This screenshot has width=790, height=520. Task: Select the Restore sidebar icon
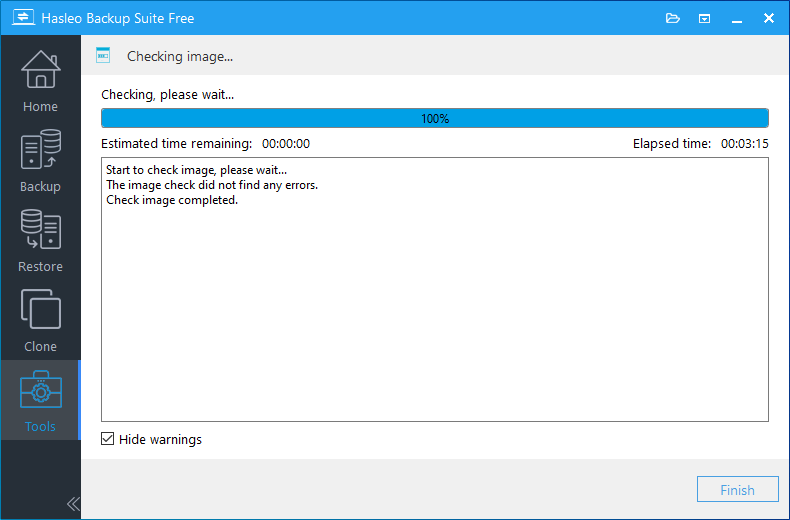click(x=40, y=231)
